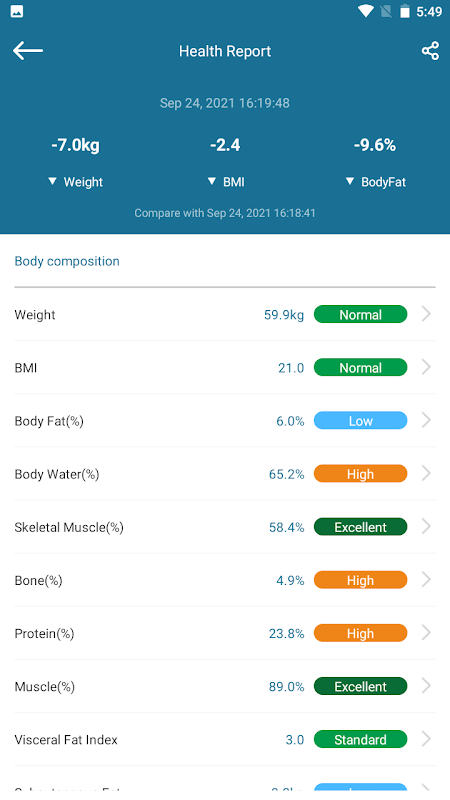Viewport: 450px width, 800px height.
Task: Tap the High badge for Bone(%)
Action: pos(360,580)
